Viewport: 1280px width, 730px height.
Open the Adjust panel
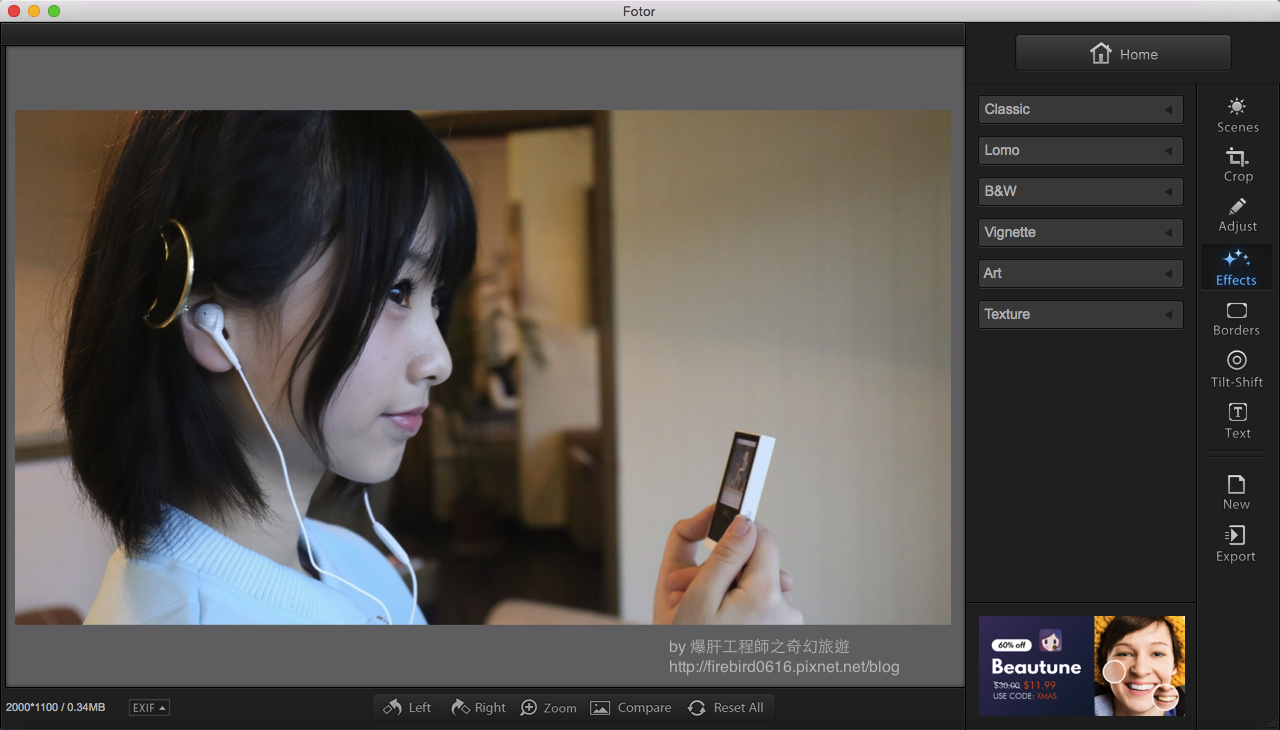(1237, 215)
